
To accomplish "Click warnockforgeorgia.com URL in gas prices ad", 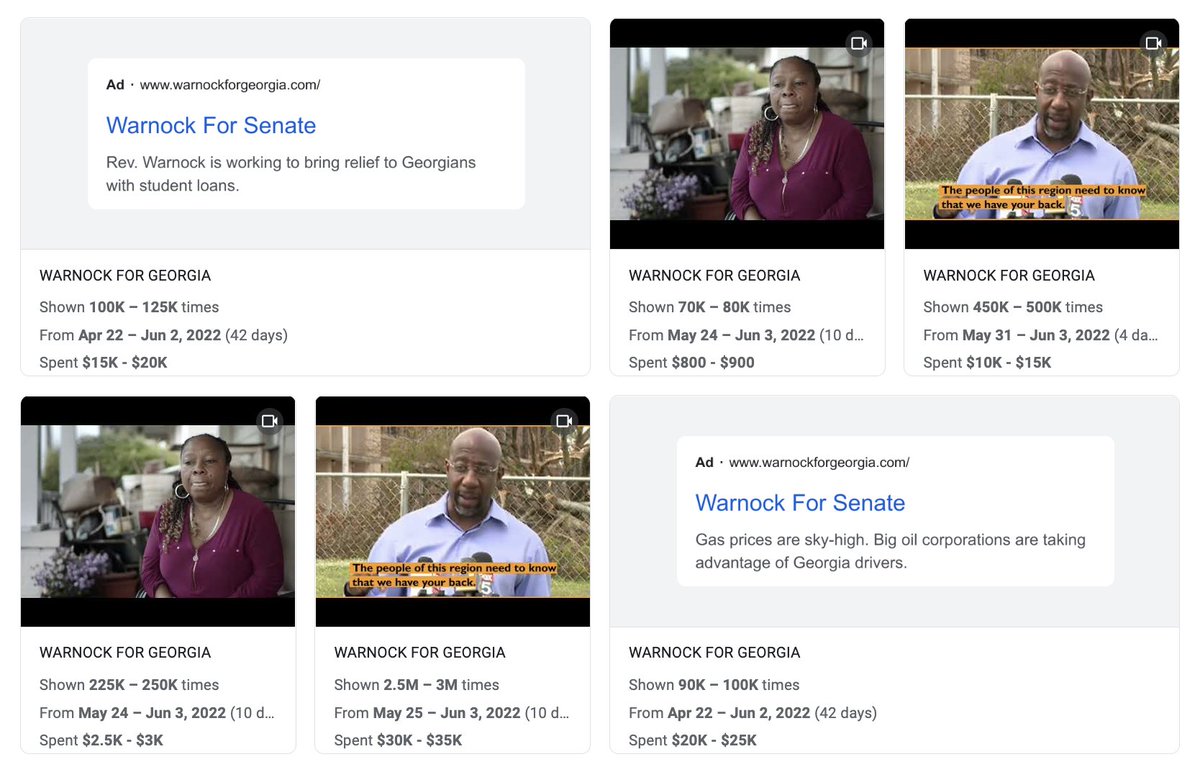I will [x=819, y=463].
